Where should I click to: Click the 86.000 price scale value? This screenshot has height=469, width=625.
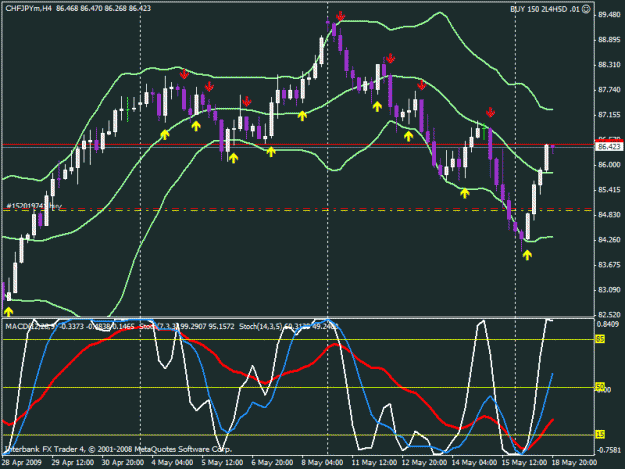(609, 165)
